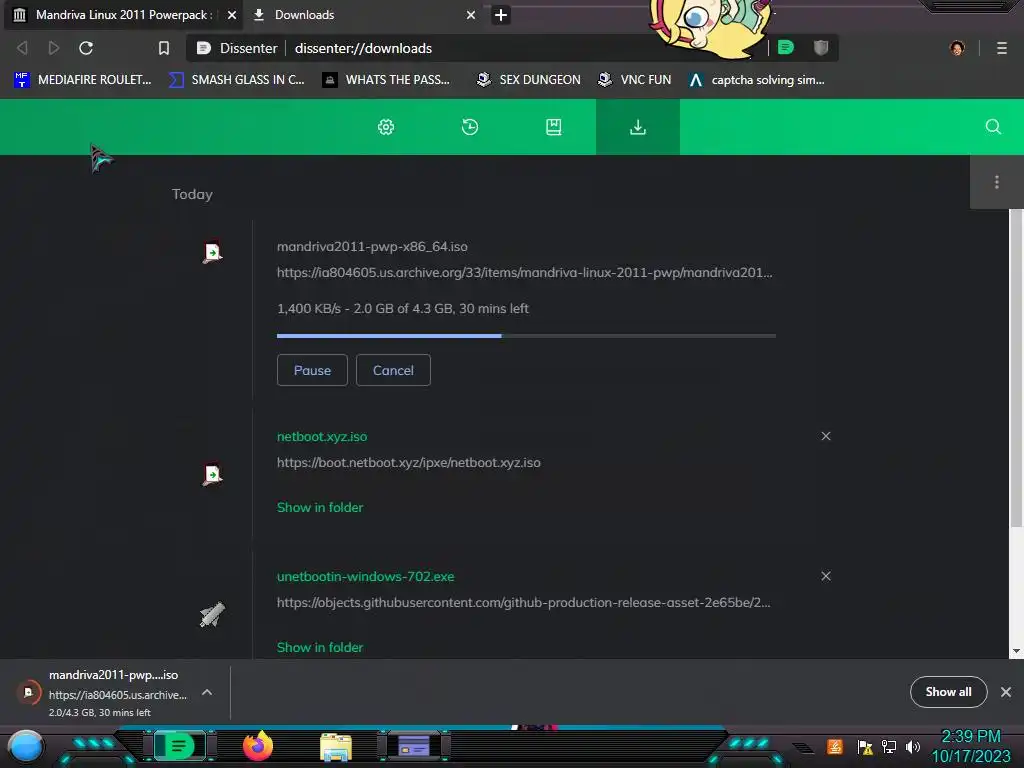
Task: Open Windows Start orb
Action: [25, 746]
